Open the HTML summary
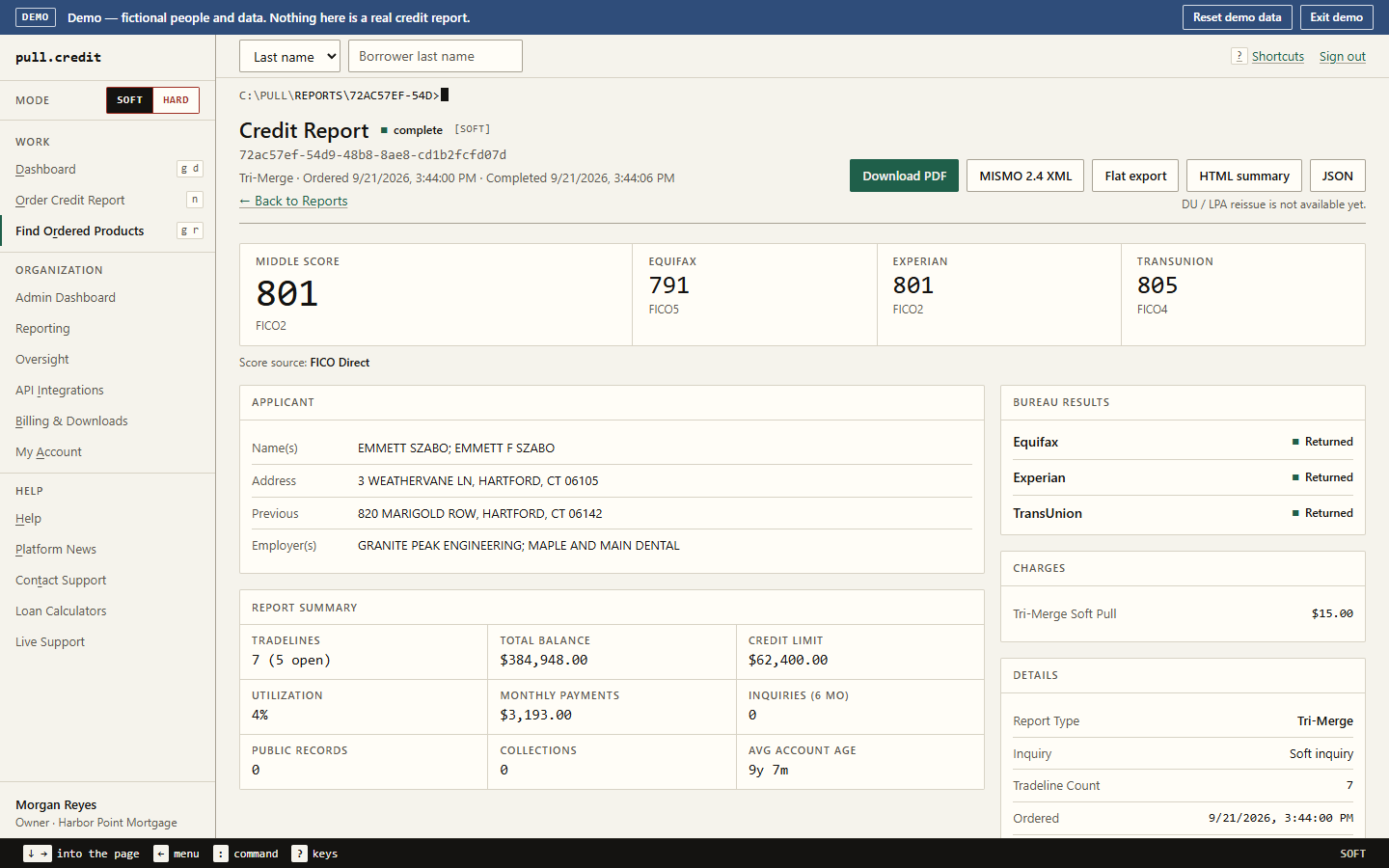The width and height of the screenshot is (1389, 868). coord(1244,176)
